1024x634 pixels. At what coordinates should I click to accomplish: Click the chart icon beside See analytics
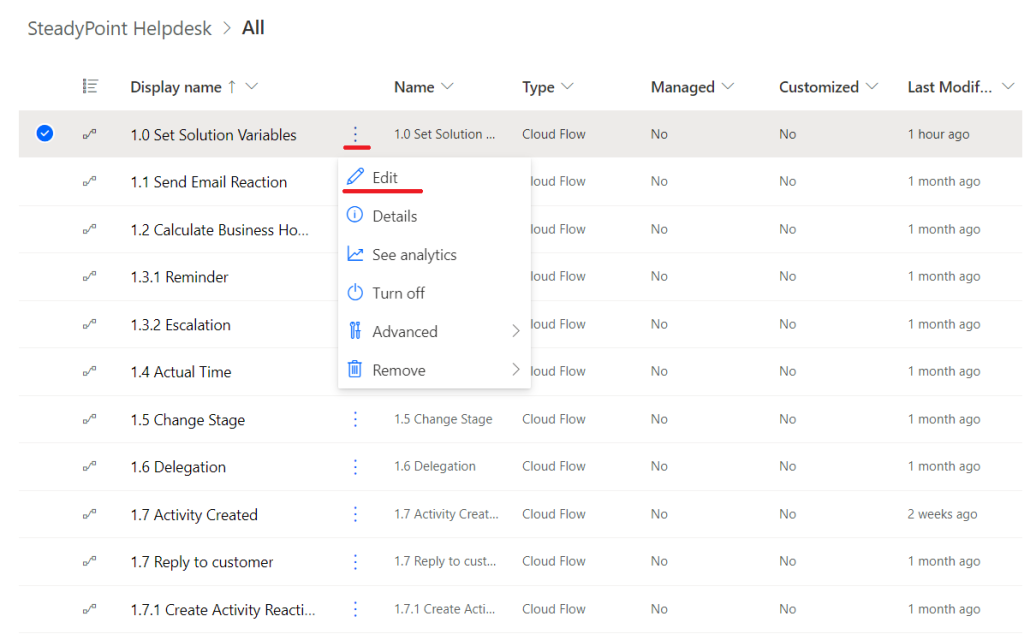pos(358,254)
